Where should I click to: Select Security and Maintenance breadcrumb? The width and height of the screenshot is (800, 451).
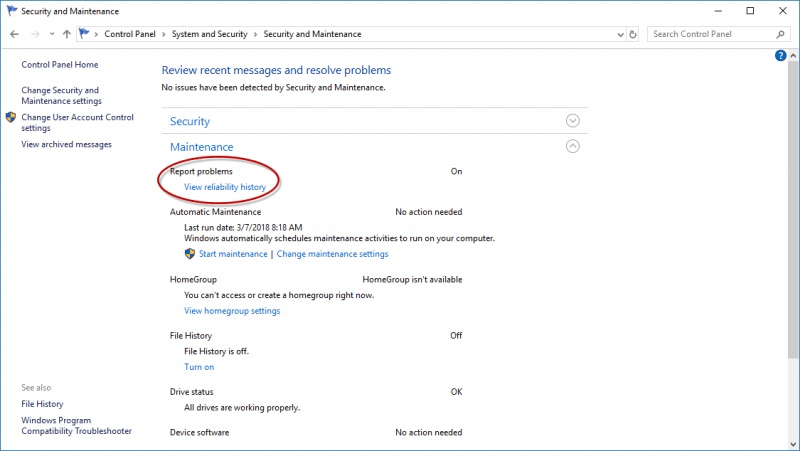pyautogui.click(x=312, y=34)
